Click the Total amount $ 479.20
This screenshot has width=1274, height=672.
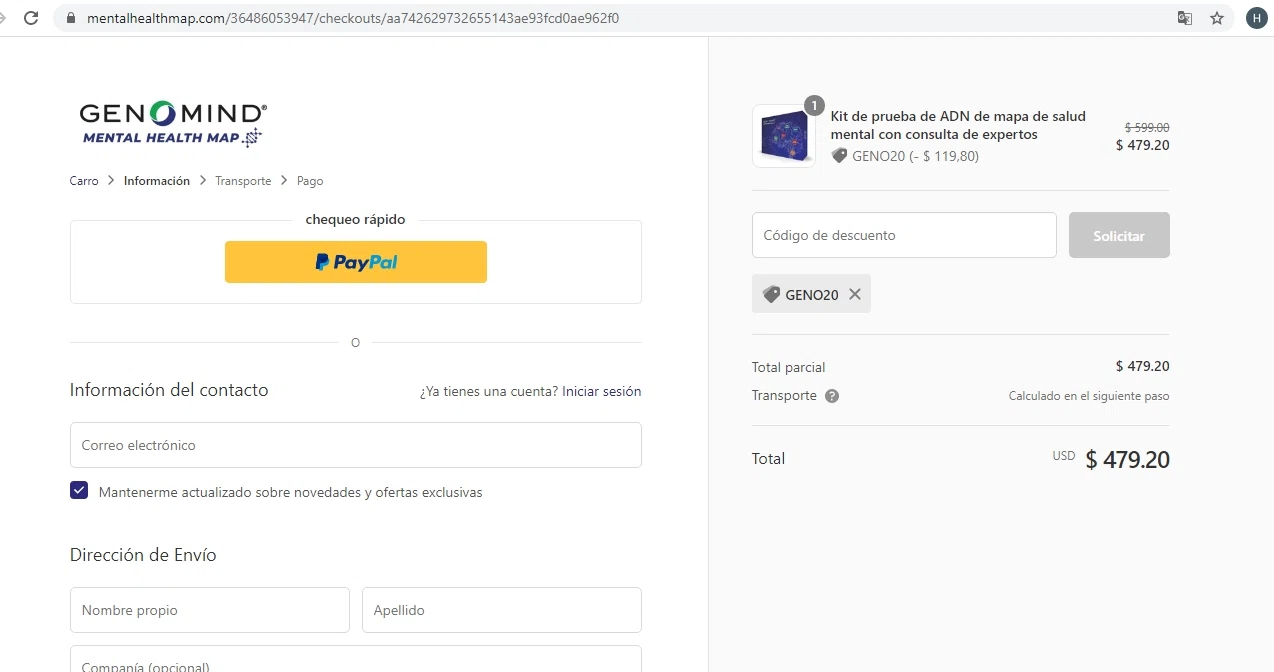click(1127, 460)
